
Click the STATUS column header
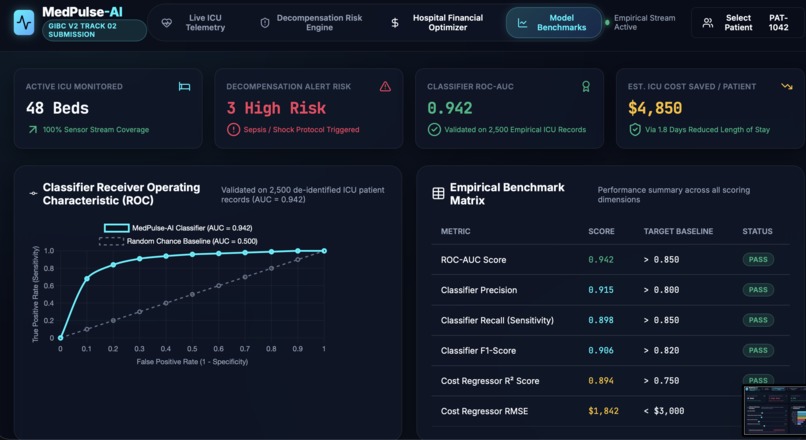click(x=758, y=231)
